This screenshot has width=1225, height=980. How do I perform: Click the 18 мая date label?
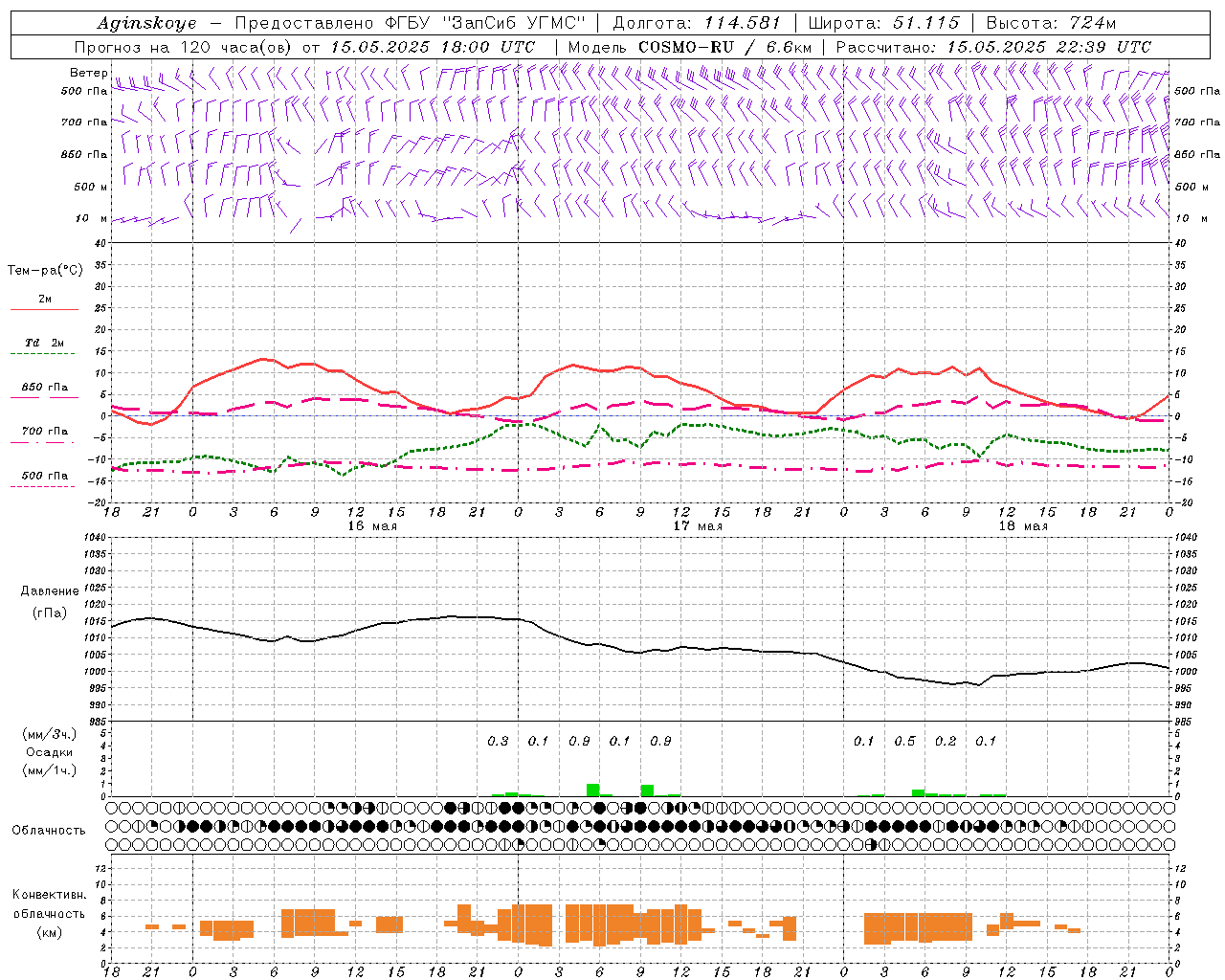click(1023, 526)
